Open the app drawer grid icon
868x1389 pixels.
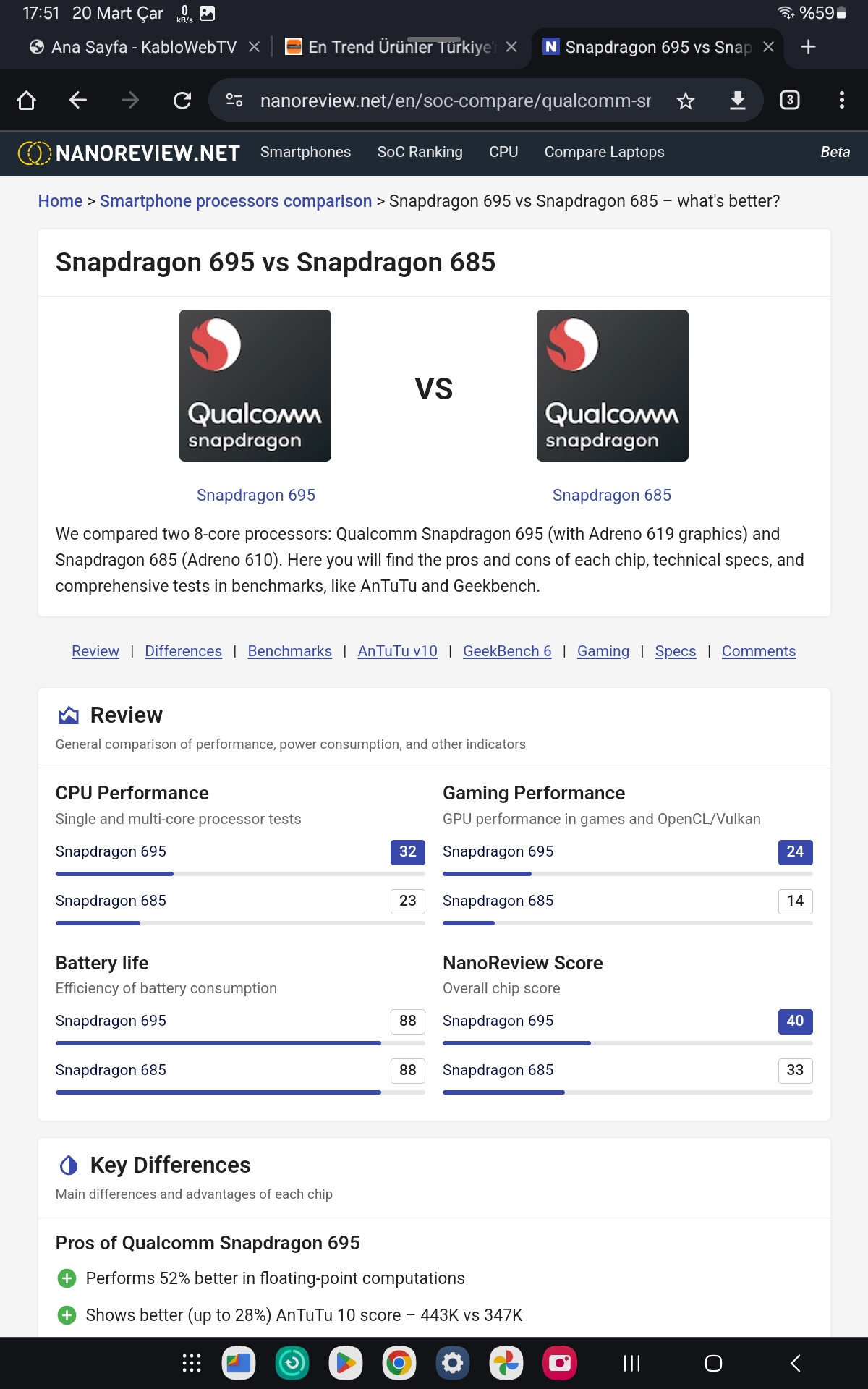pyautogui.click(x=191, y=1364)
